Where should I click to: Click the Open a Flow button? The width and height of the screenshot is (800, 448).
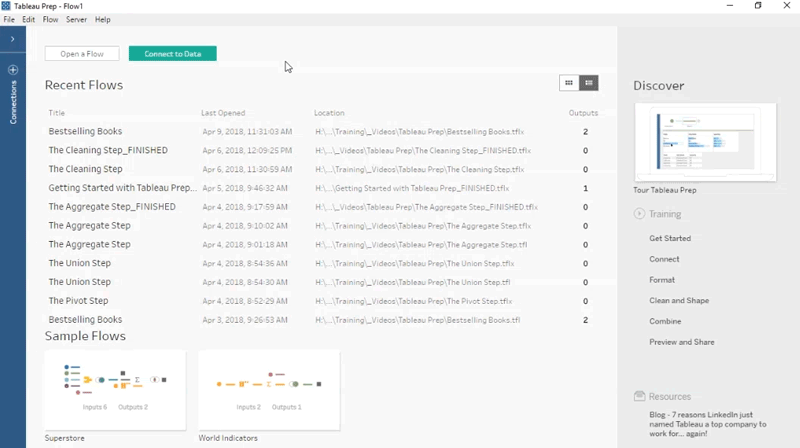click(x=82, y=54)
